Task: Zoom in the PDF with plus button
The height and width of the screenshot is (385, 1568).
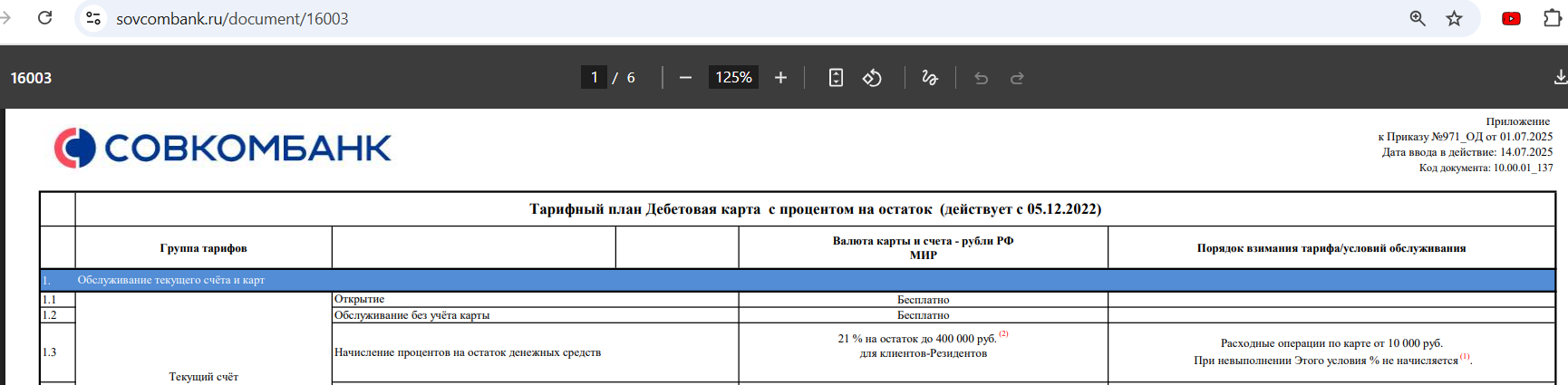Action: [780, 78]
